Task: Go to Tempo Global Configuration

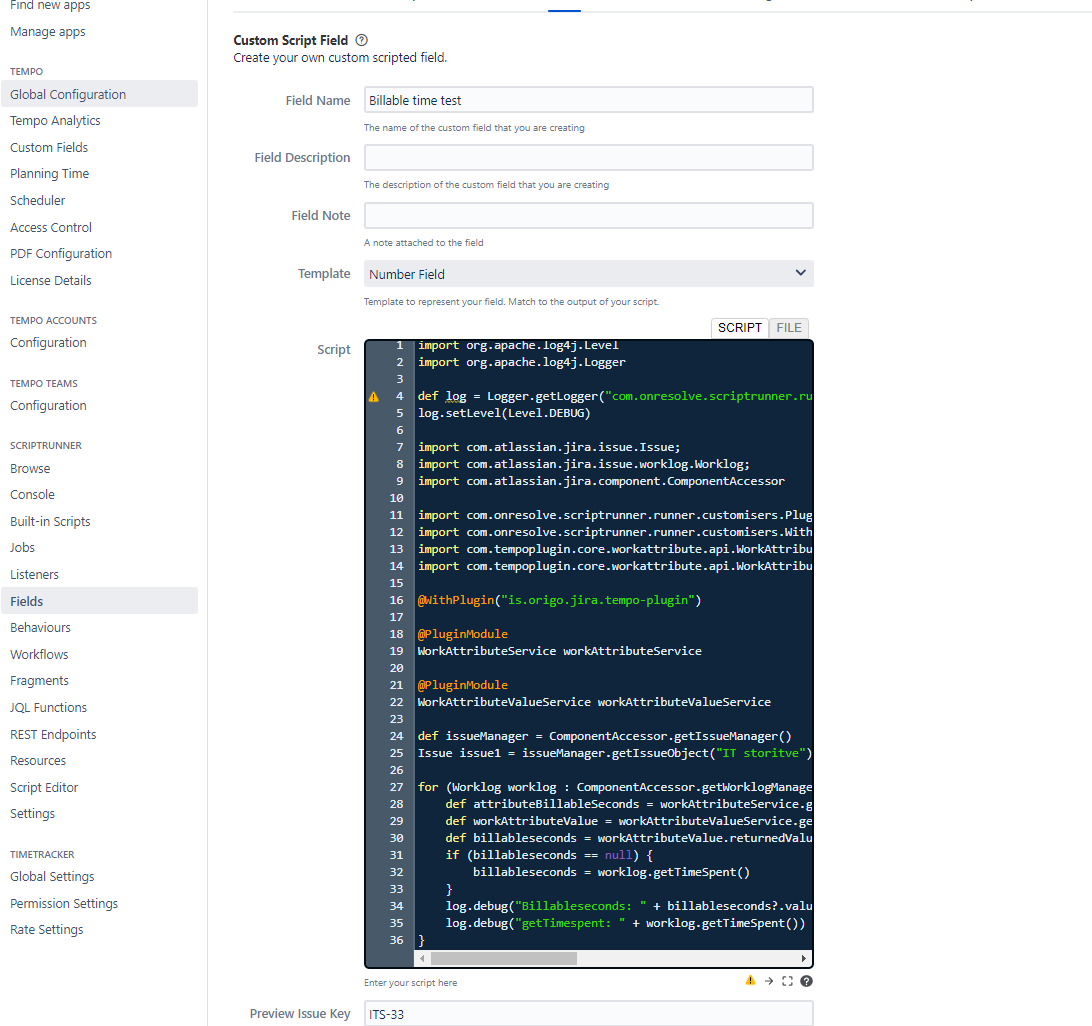Action: pyautogui.click(x=68, y=95)
